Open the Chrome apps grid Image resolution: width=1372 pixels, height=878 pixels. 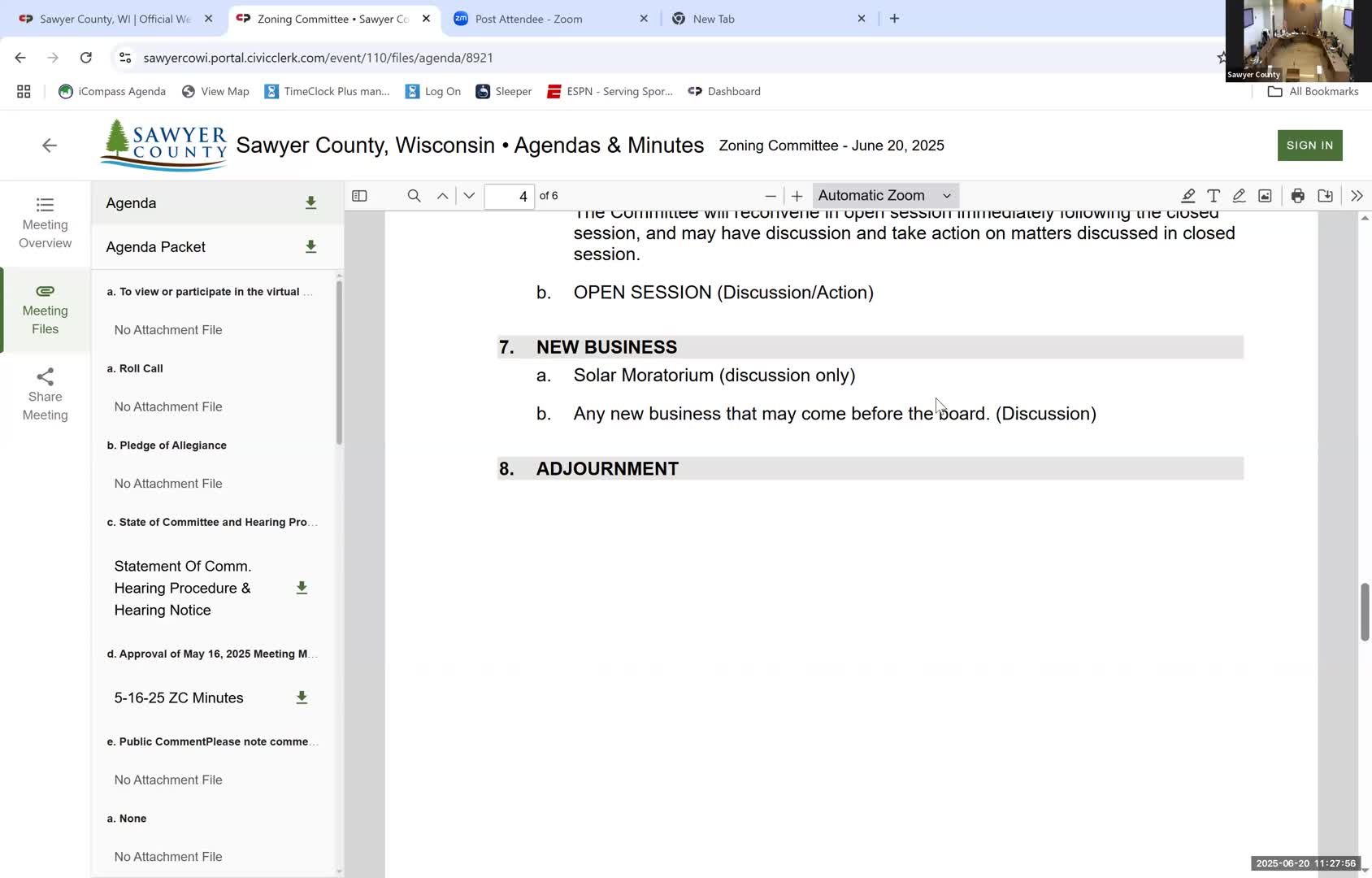click(24, 92)
